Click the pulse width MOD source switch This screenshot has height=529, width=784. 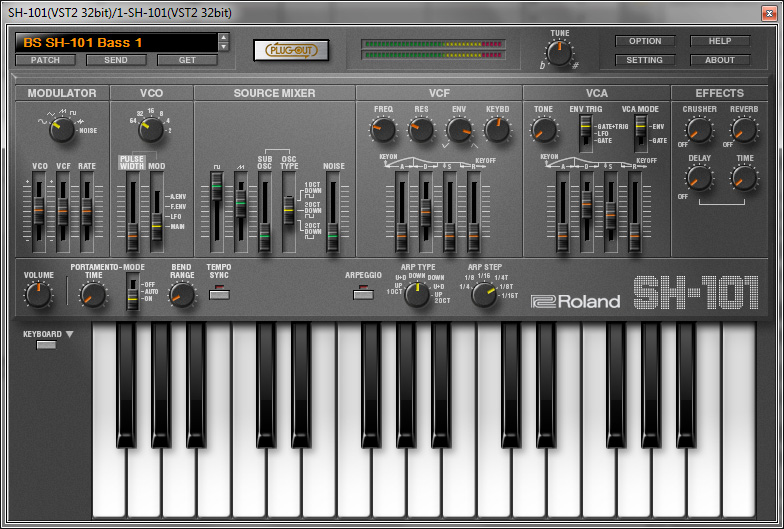tap(156, 212)
